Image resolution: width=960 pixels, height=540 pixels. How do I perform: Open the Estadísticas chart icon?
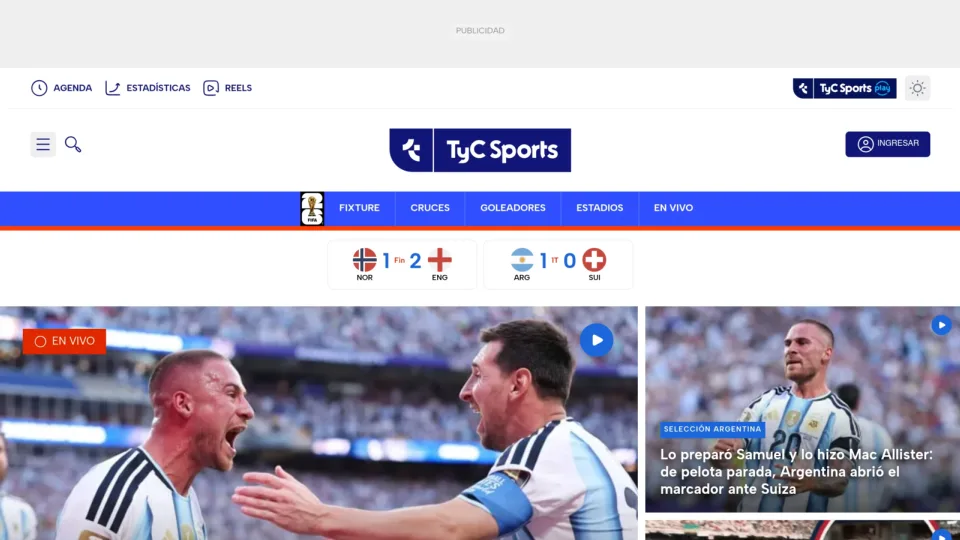(x=113, y=88)
